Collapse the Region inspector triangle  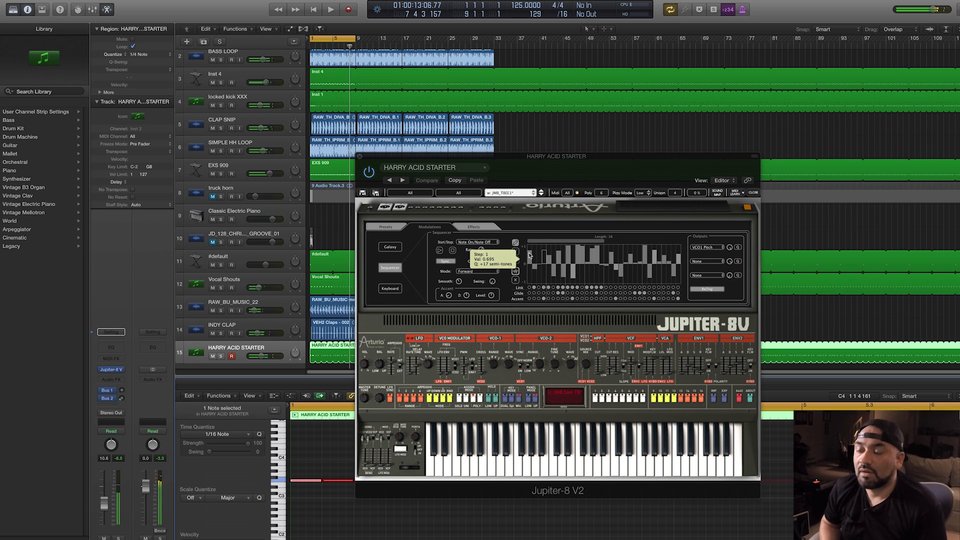click(x=96, y=29)
